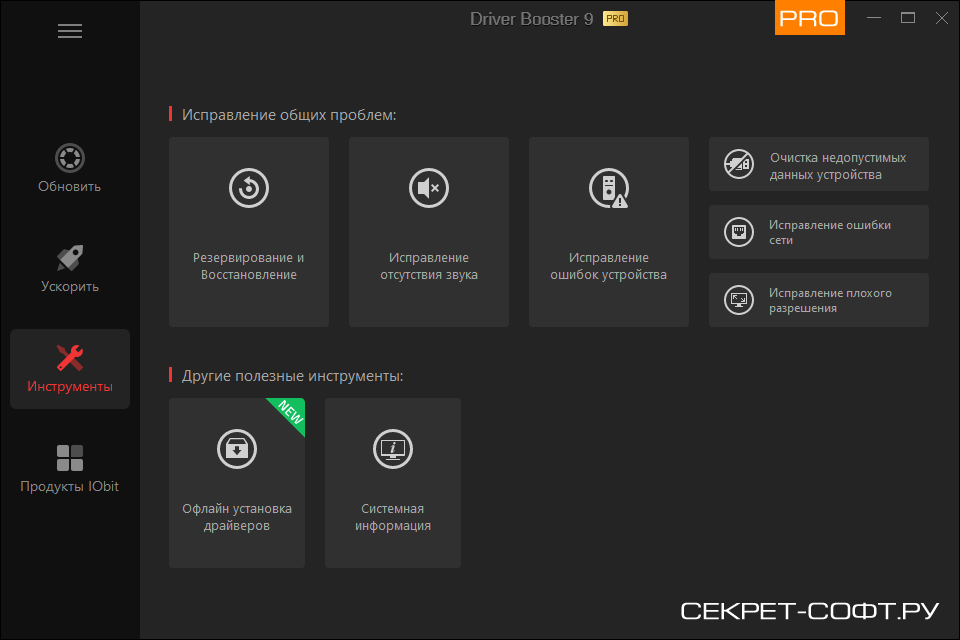The width and height of the screenshot is (960, 640).
Task: Click the muted speaker icon
Action: tap(429, 187)
